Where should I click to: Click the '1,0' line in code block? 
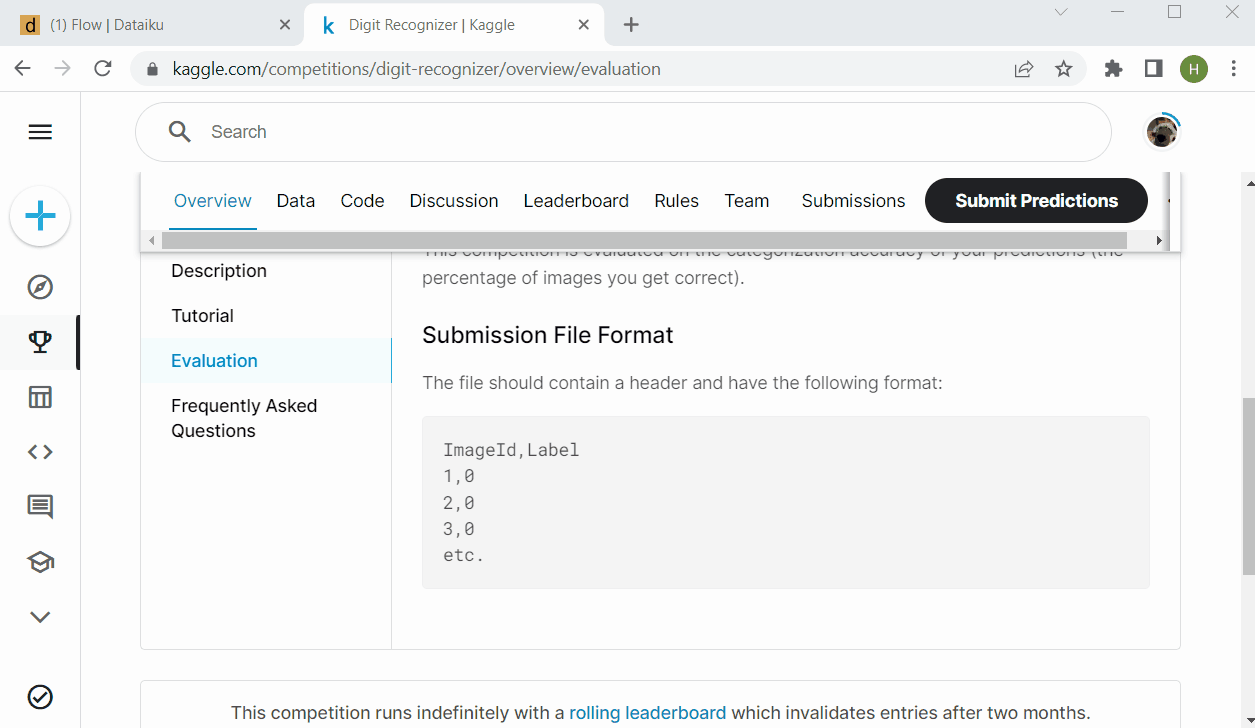[459, 476]
